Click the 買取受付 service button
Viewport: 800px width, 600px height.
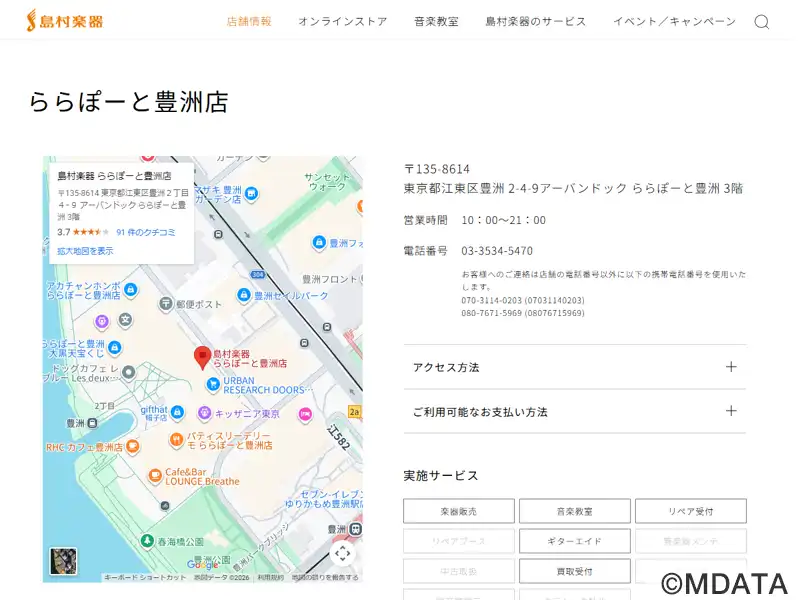pos(574,571)
